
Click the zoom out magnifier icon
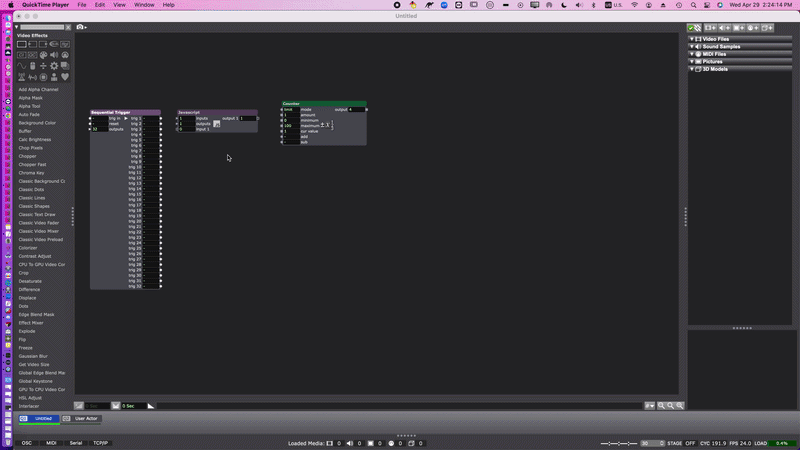[661, 405]
